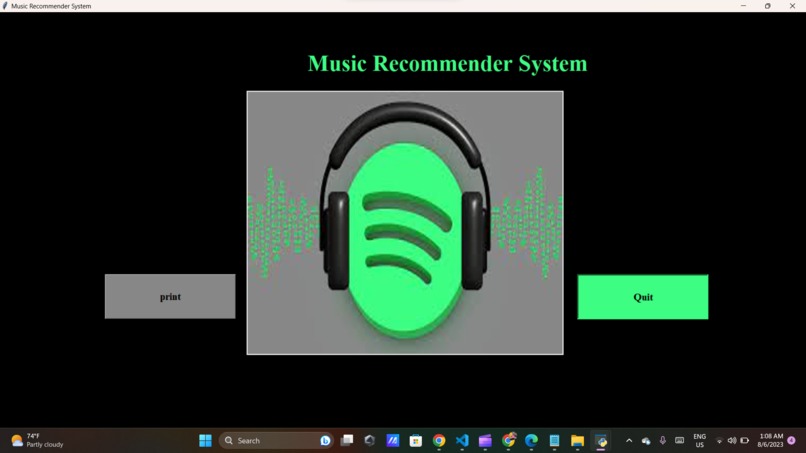
Task: Click the taskbar Search box
Action: (276, 441)
